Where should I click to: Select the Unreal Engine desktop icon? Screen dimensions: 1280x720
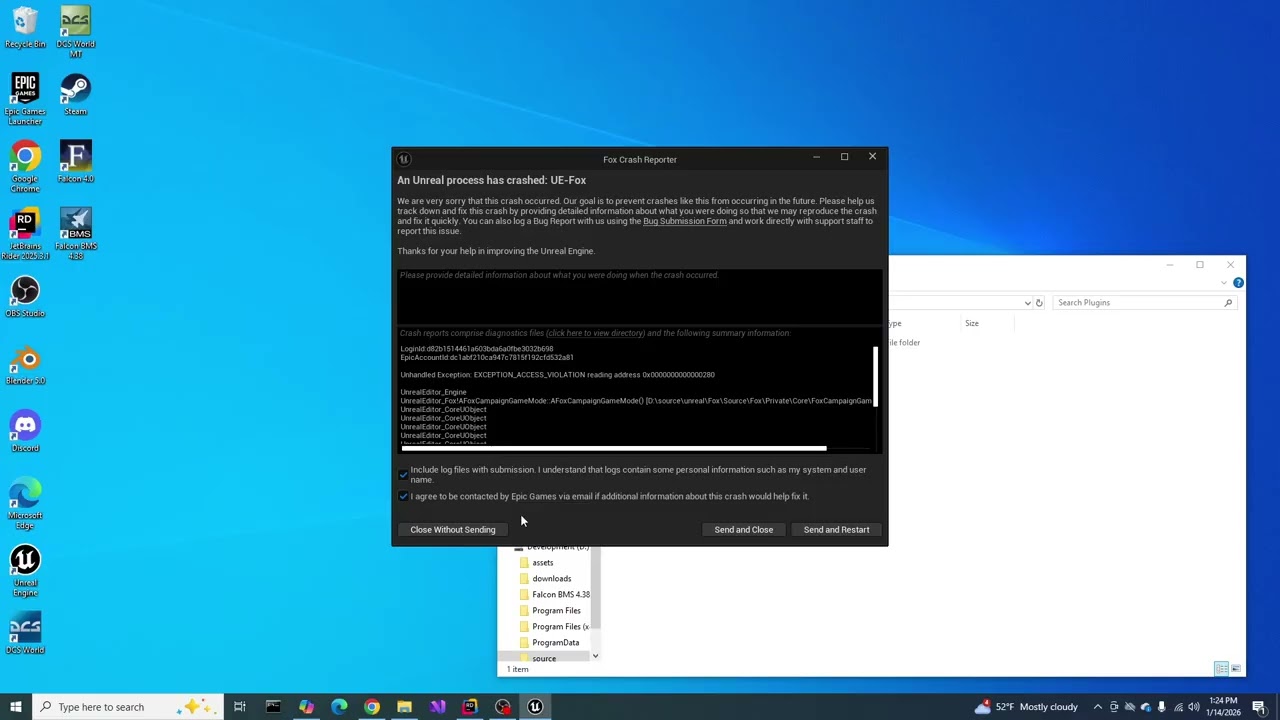25,571
